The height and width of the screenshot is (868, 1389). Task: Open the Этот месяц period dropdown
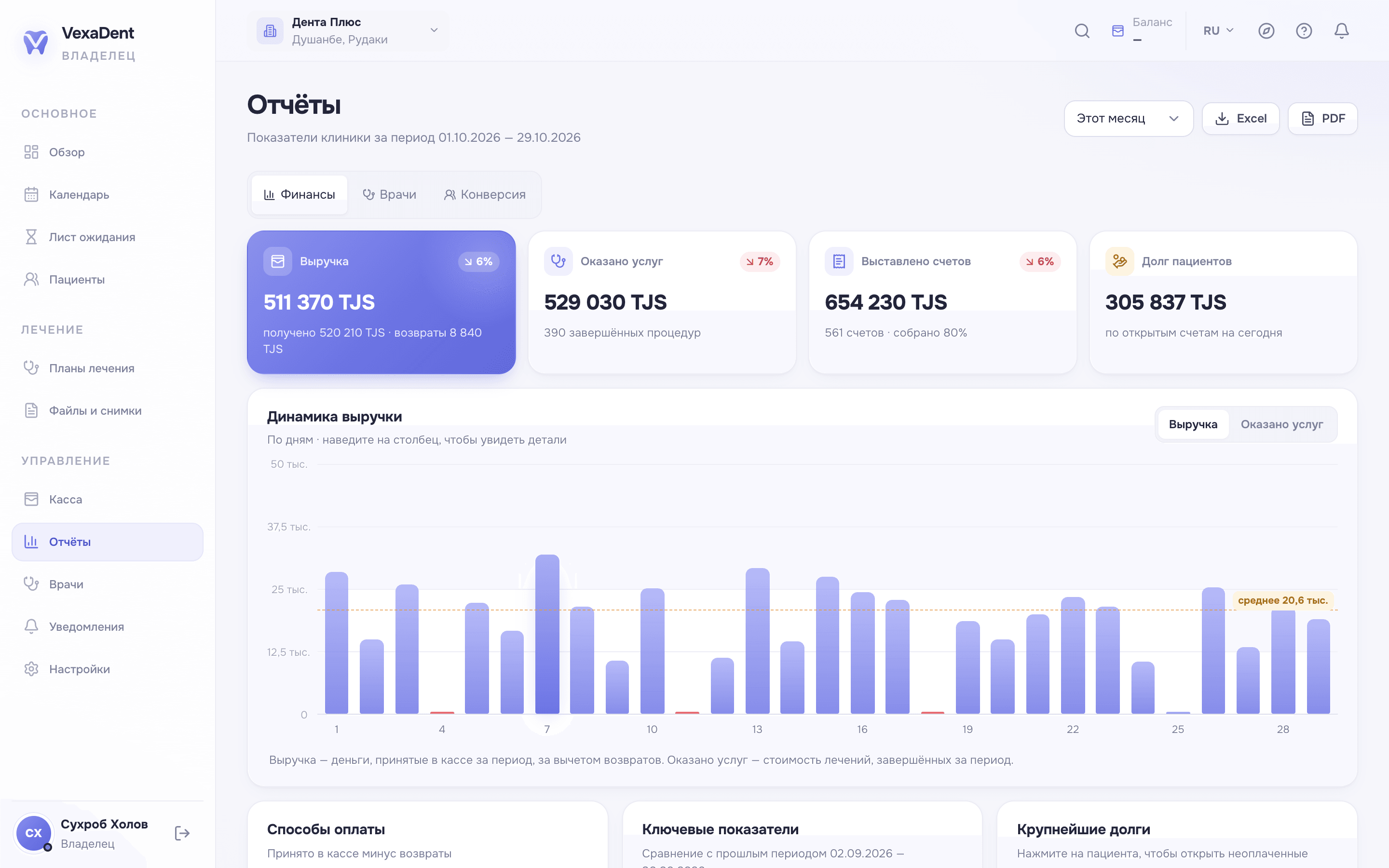pos(1129,119)
